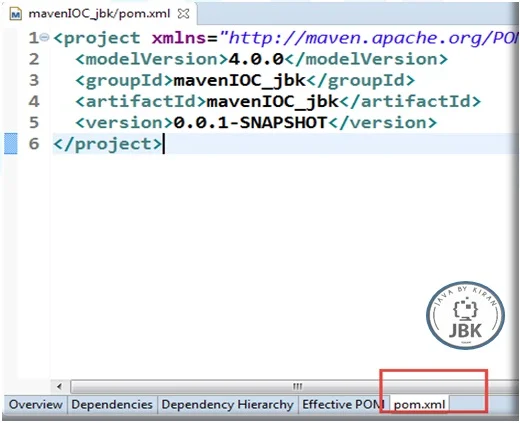The height and width of the screenshot is (423, 520).
Task: Click the modelVersion value 4.0.0
Action: (x=256, y=59)
